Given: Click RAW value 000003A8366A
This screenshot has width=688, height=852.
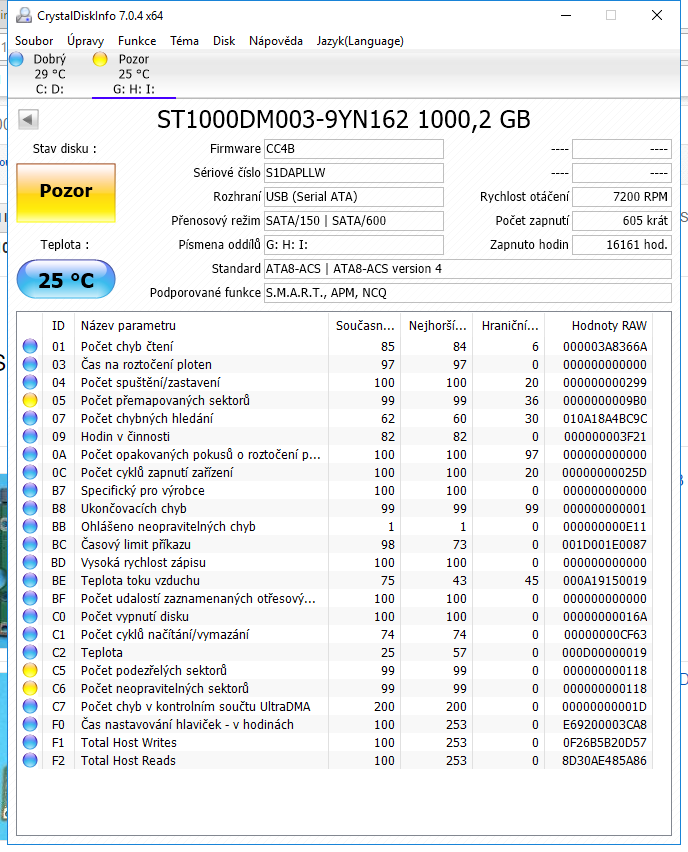Looking at the screenshot, I should 605,346.
